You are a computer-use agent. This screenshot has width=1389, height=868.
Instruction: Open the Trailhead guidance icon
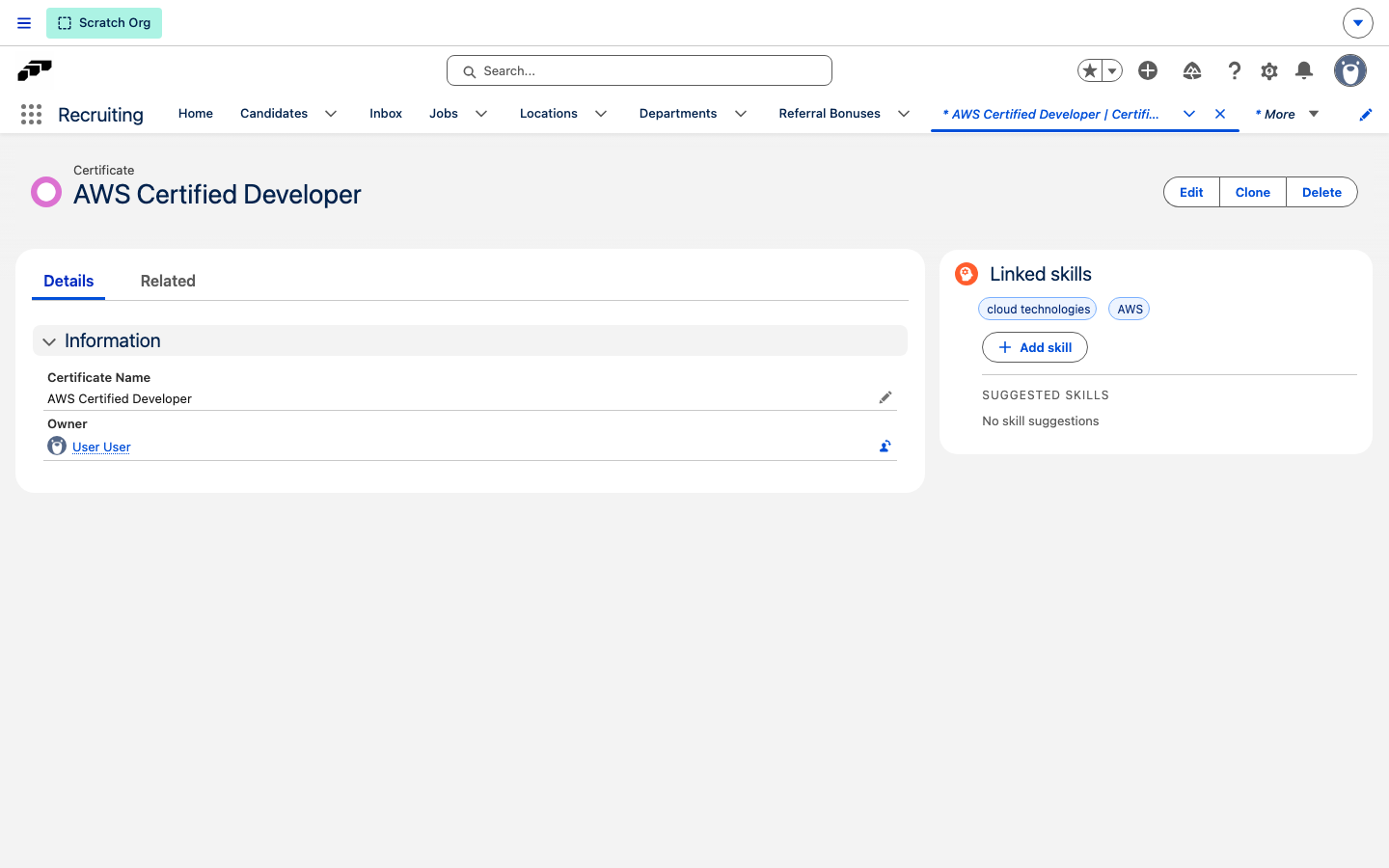click(1192, 70)
